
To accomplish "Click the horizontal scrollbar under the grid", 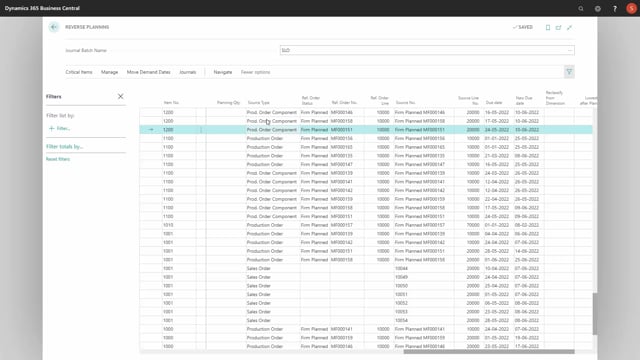I will point(489,351).
